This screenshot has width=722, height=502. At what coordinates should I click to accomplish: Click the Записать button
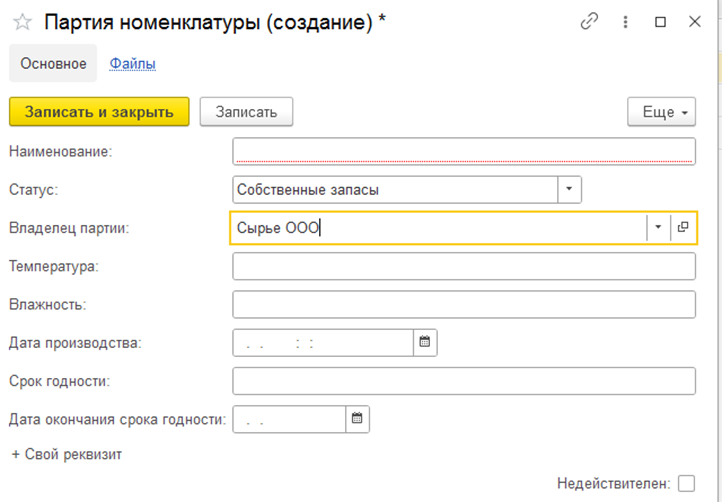click(x=246, y=111)
